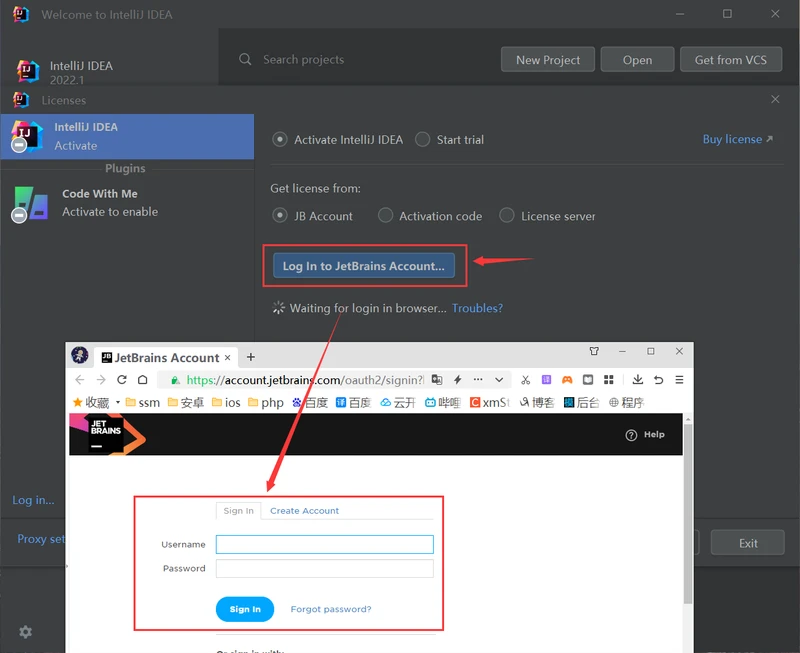The width and height of the screenshot is (800, 653).
Task: Click the settings gear icon at bottom left
Action: coord(26,632)
